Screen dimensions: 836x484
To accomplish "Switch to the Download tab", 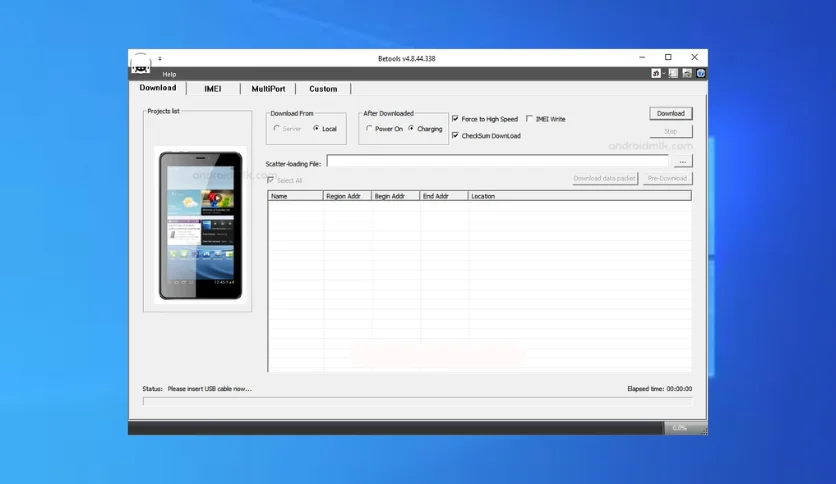I will click(158, 88).
